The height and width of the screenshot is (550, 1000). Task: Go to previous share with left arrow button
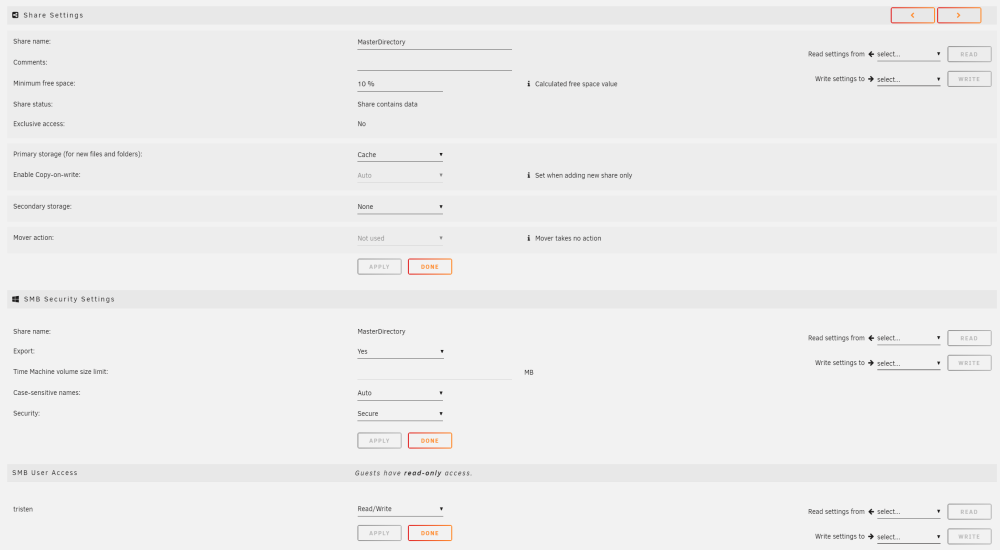(x=913, y=15)
